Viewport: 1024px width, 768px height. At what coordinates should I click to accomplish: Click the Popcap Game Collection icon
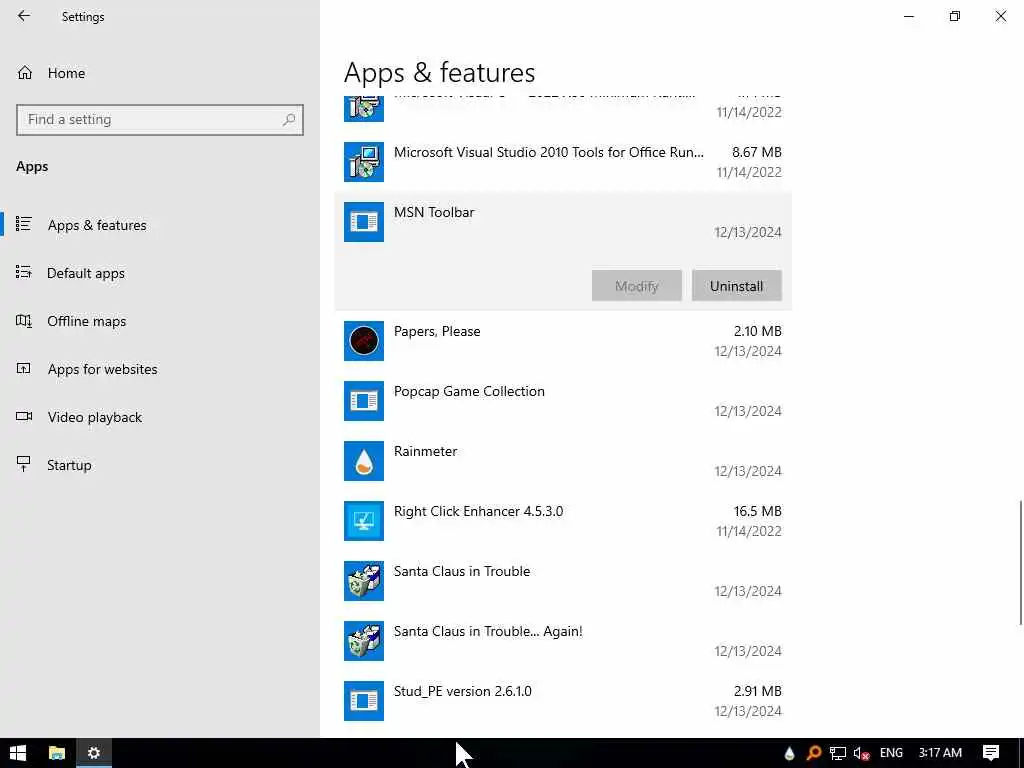(x=364, y=401)
